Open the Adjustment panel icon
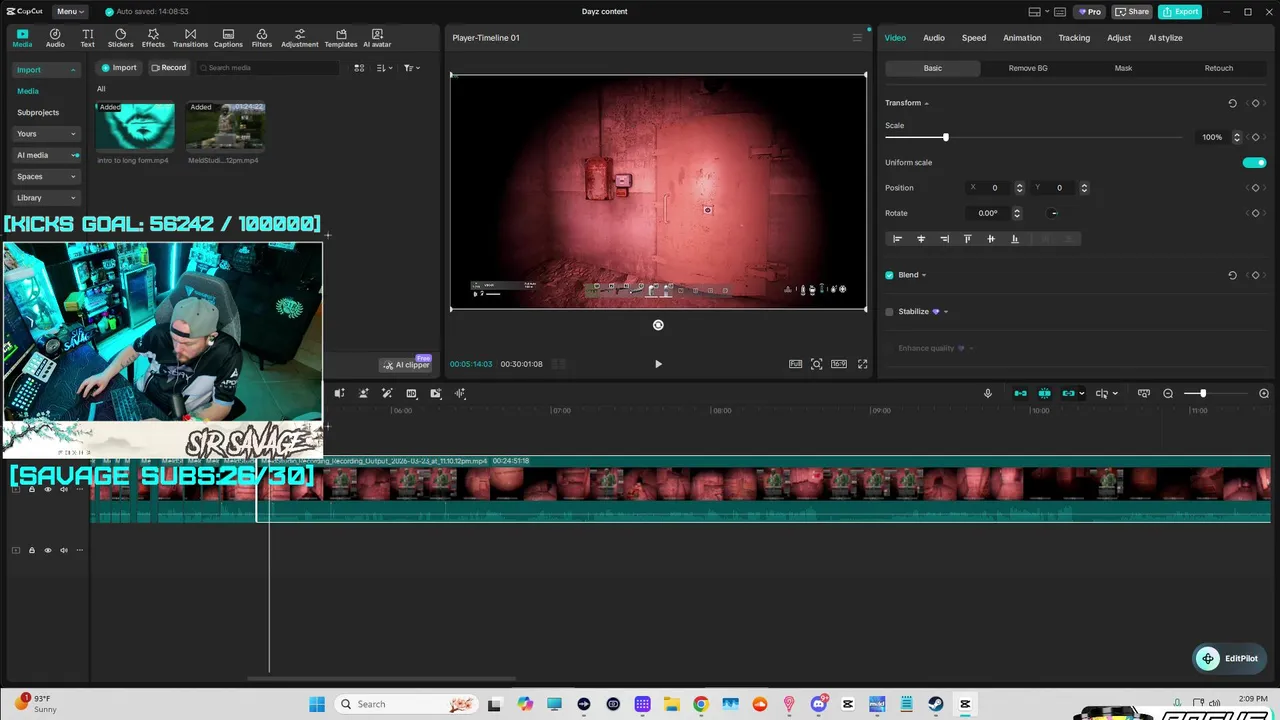Viewport: 1280px width, 720px height. [x=299, y=38]
